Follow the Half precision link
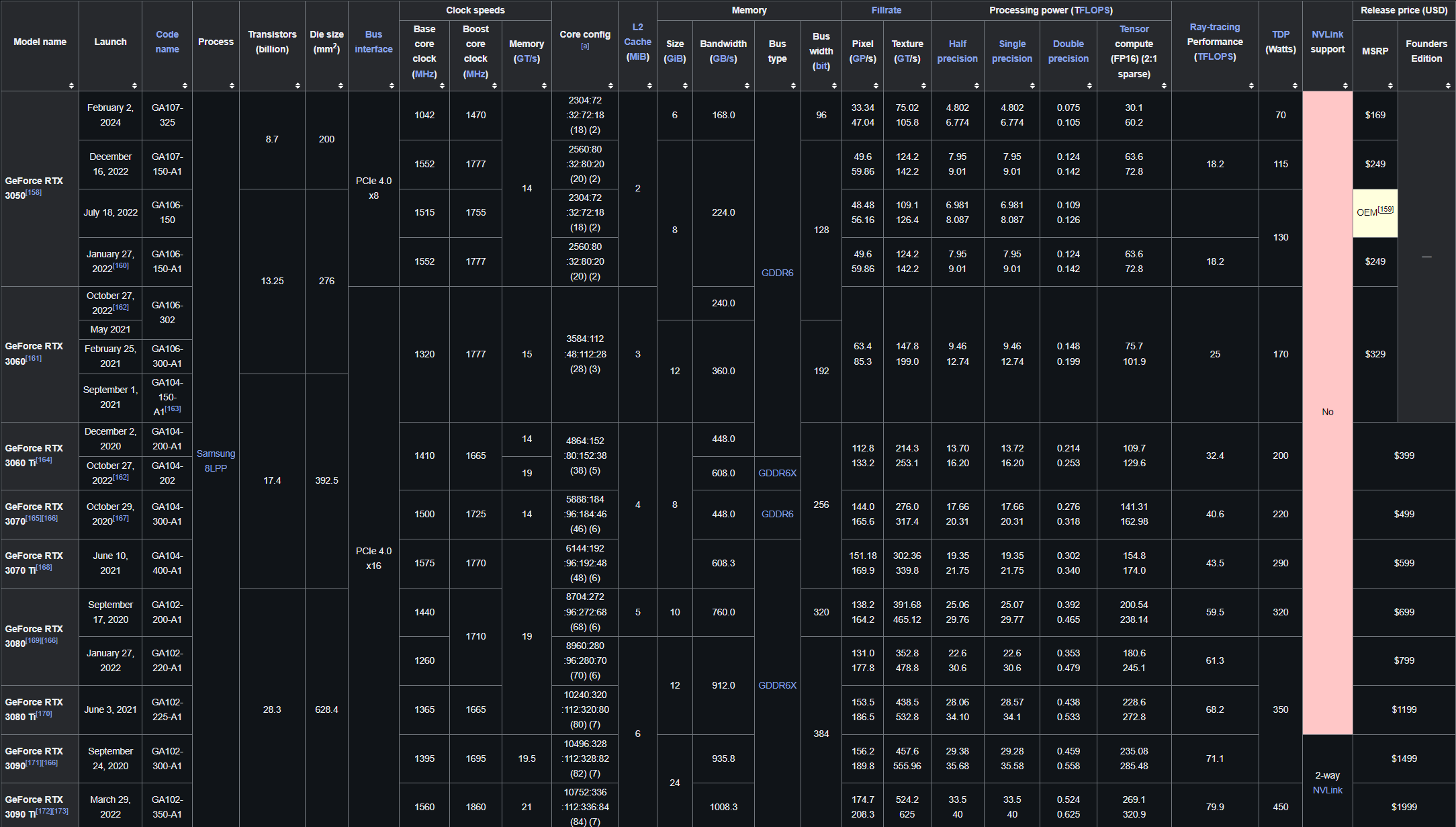1456x827 pixels. (957, 51)
